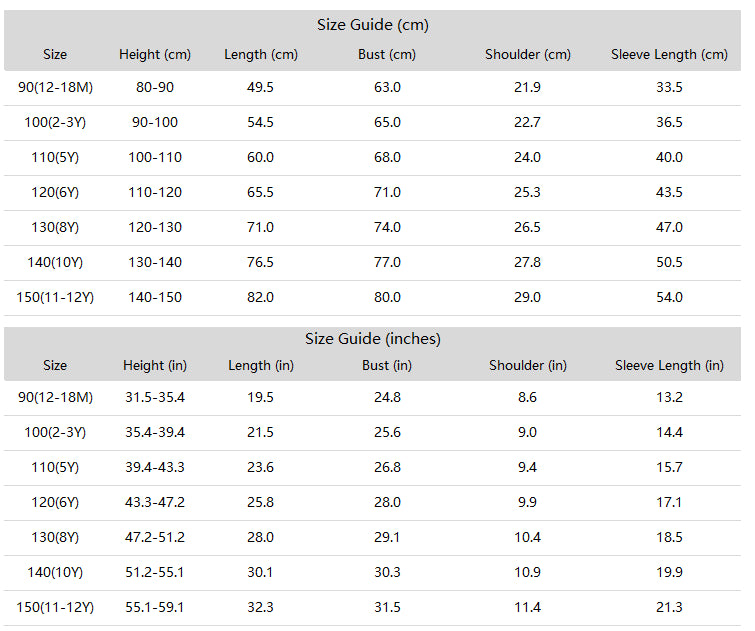Click the Shoulder (in) column header

(x=528, y=366)
